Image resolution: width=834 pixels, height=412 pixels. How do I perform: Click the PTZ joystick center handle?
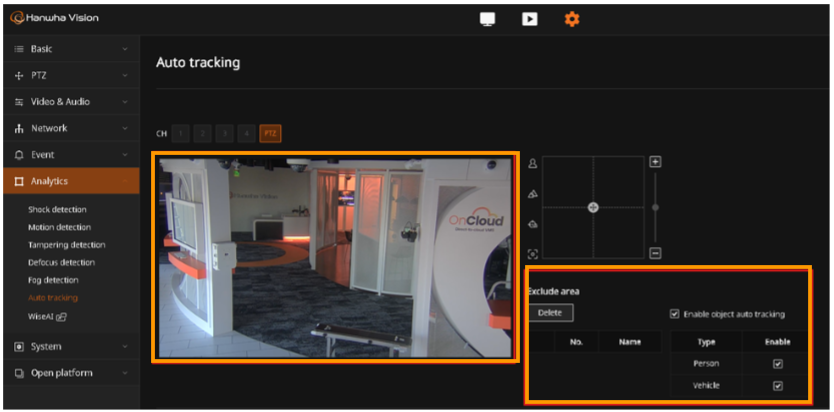click(593, 207)
